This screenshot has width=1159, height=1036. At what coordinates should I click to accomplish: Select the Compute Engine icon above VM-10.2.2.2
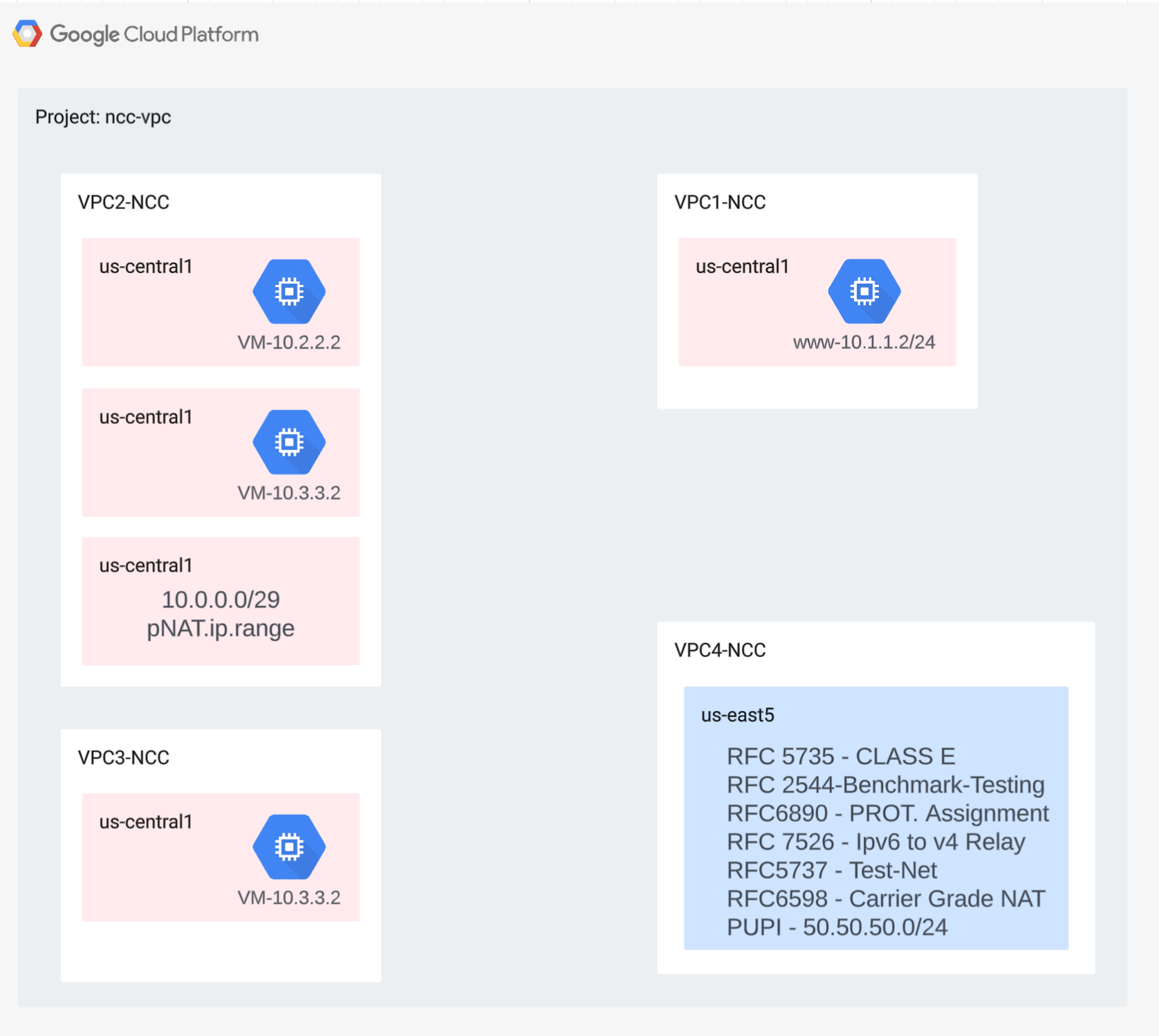(x=289, y=291)
